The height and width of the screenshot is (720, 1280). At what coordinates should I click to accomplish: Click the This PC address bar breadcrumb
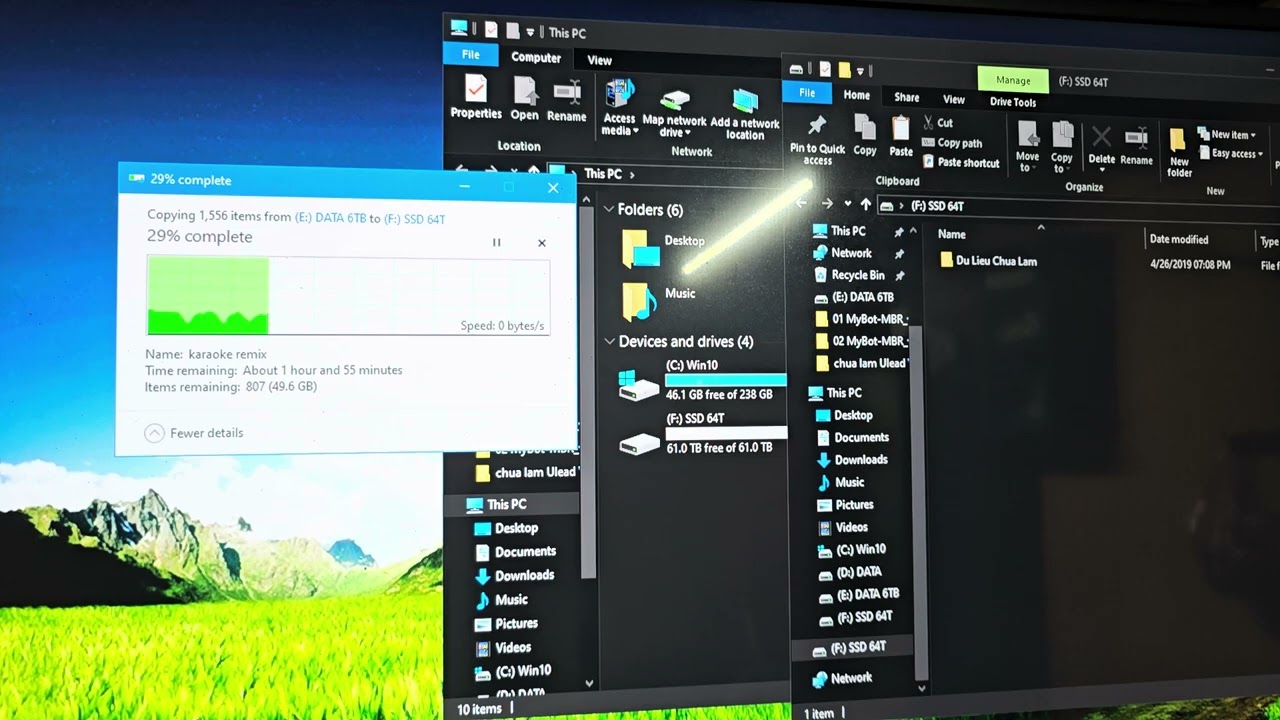602,174
